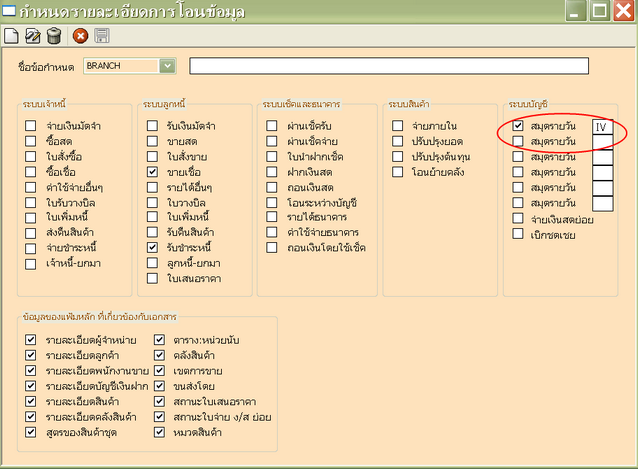638x469 pixels.
Task: Check the โอนย้ายคลัง checkbox
Action: 397,172
